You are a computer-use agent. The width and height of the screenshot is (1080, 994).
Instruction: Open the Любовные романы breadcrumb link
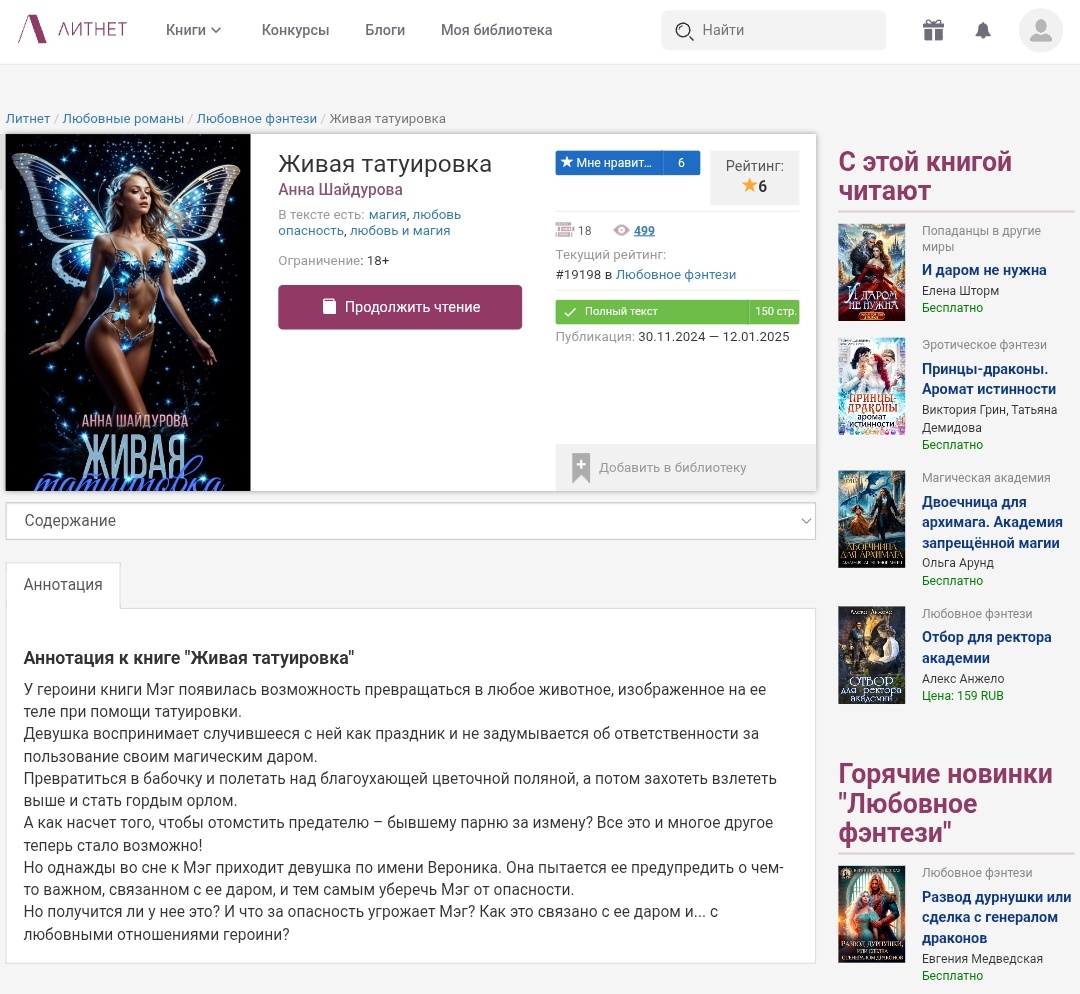[x=123, y=118]
